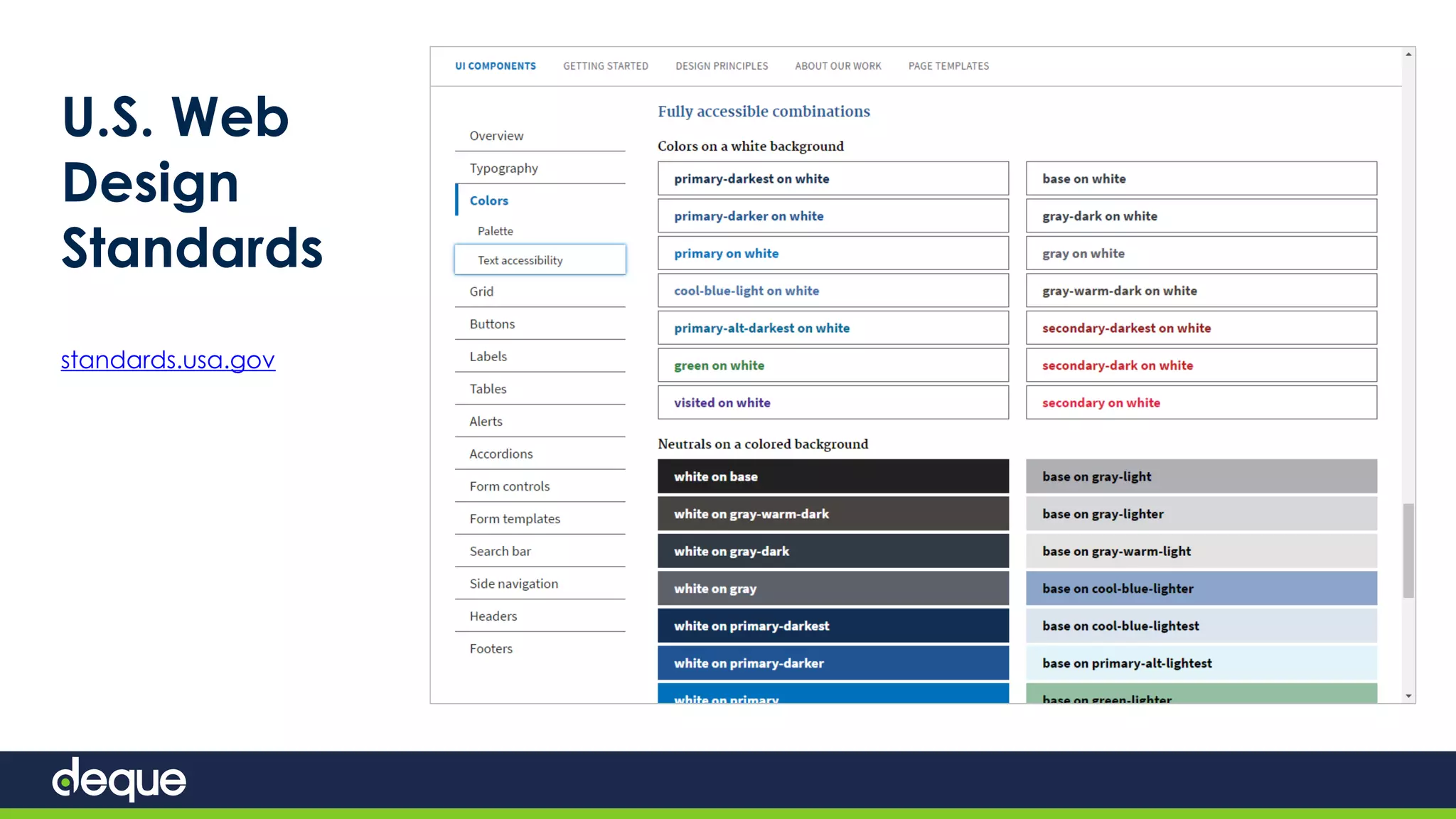This screenshot has height=819, width=1456.
Task: Click the base on white box
Action: tap(1201, 178)
